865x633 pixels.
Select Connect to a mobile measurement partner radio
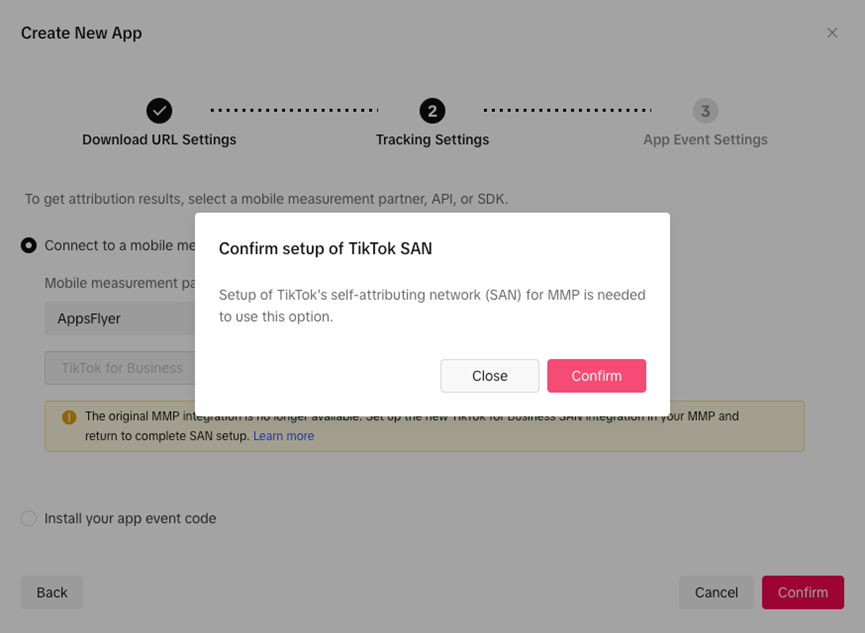pos(29,245)
